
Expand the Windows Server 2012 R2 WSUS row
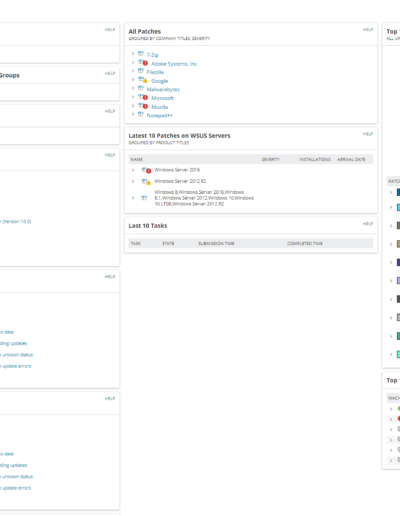[x=133, y=181]
